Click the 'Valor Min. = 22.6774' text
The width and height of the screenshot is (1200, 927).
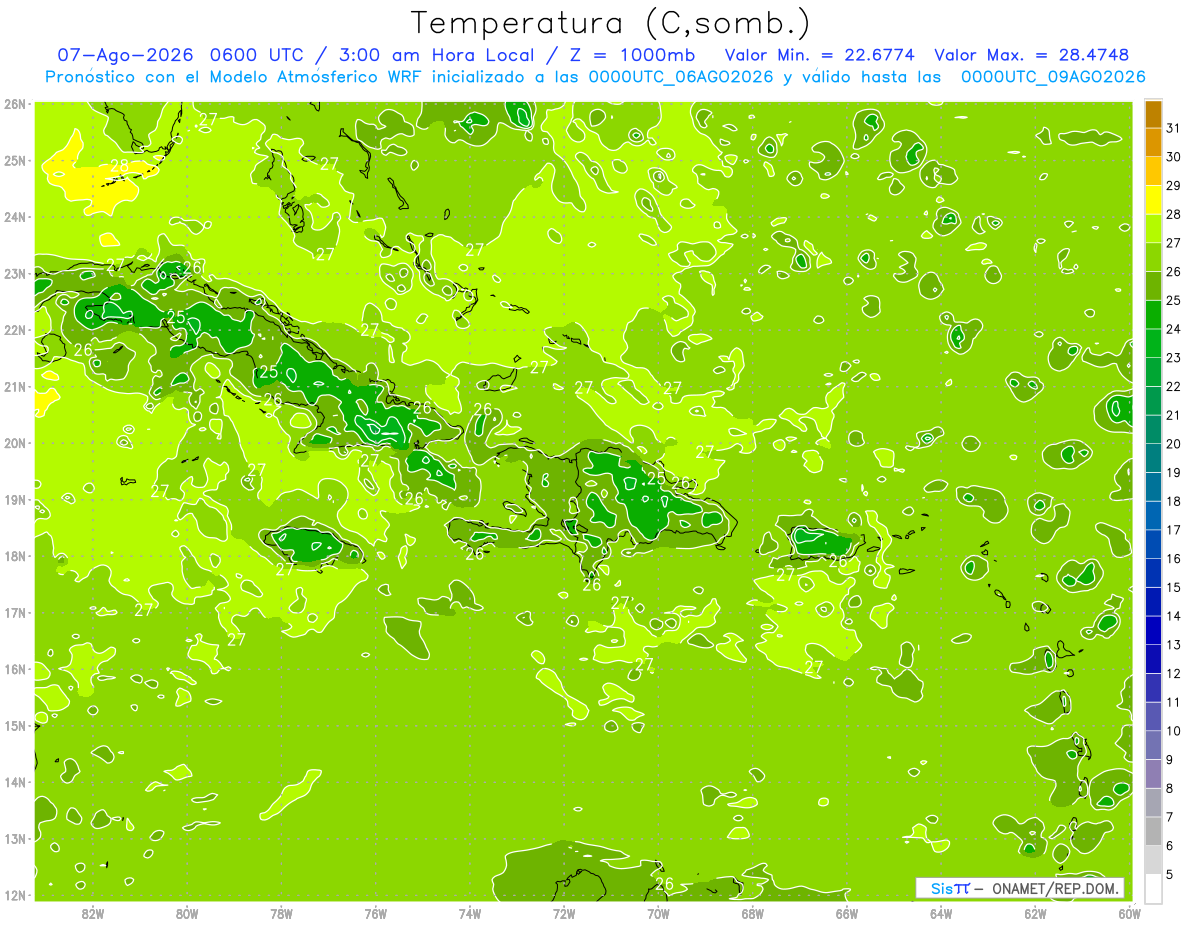pos(820,55)
